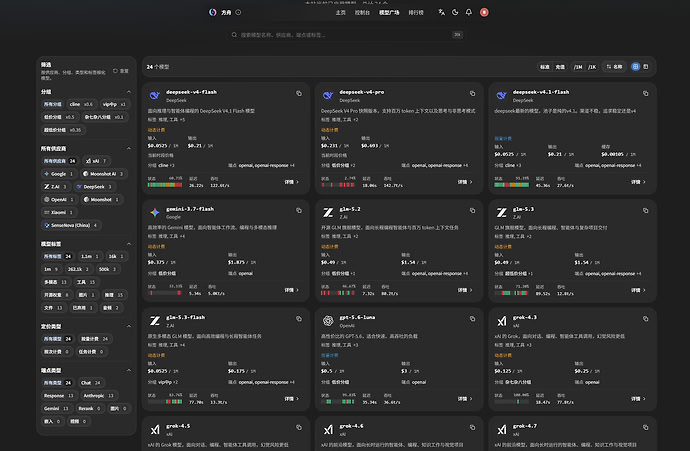The image size is (690, 451).
Task: Copy deepseek-v4-pro model name
Action: click(x=472, y=93)
